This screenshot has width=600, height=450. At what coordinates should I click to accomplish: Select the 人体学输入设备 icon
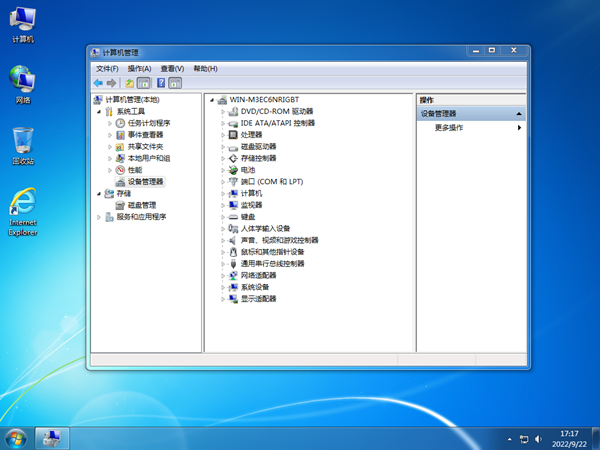point(233,228)
